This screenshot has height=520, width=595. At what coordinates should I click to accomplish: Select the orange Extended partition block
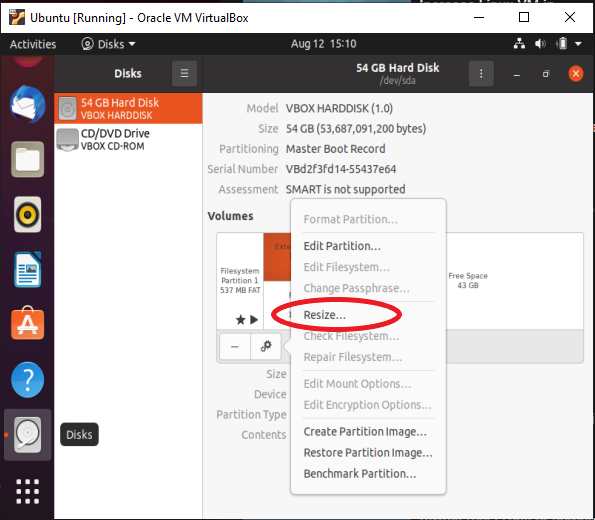click(277, 257)
